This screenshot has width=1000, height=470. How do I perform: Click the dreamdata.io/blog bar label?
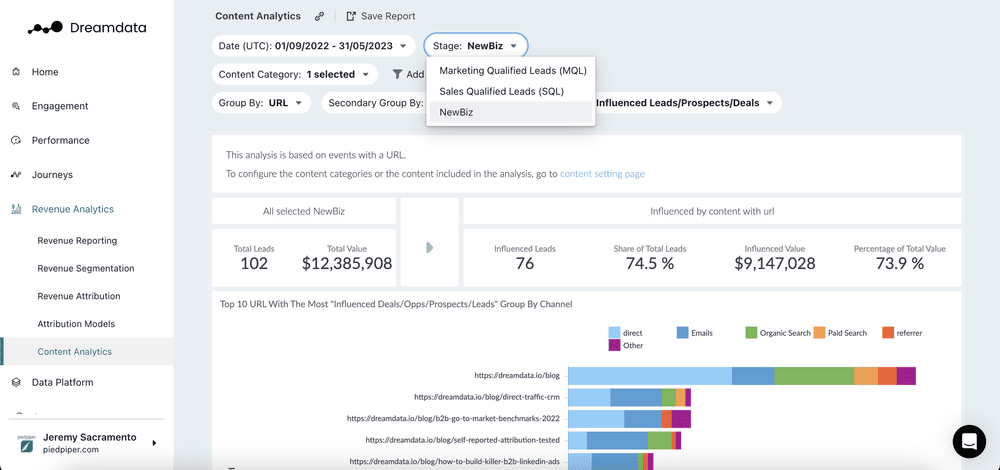tap(517, 376)
